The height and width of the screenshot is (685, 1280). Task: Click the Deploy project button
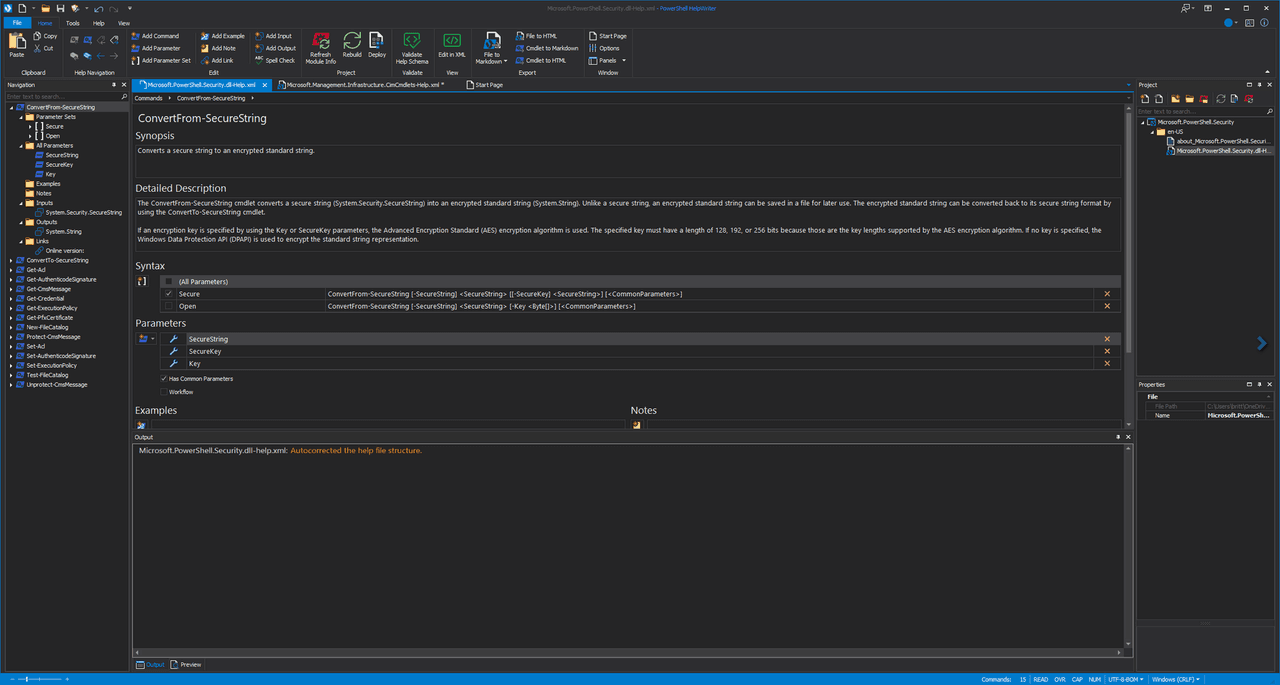point(377,45)
